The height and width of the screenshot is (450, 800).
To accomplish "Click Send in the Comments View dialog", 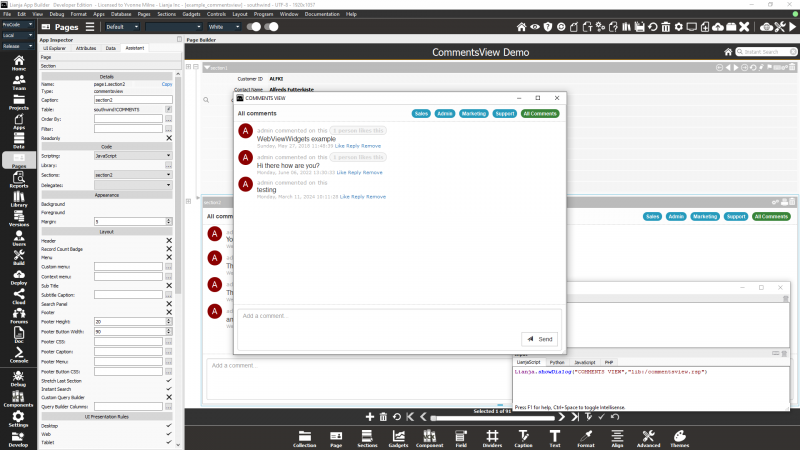I will 540,339.
